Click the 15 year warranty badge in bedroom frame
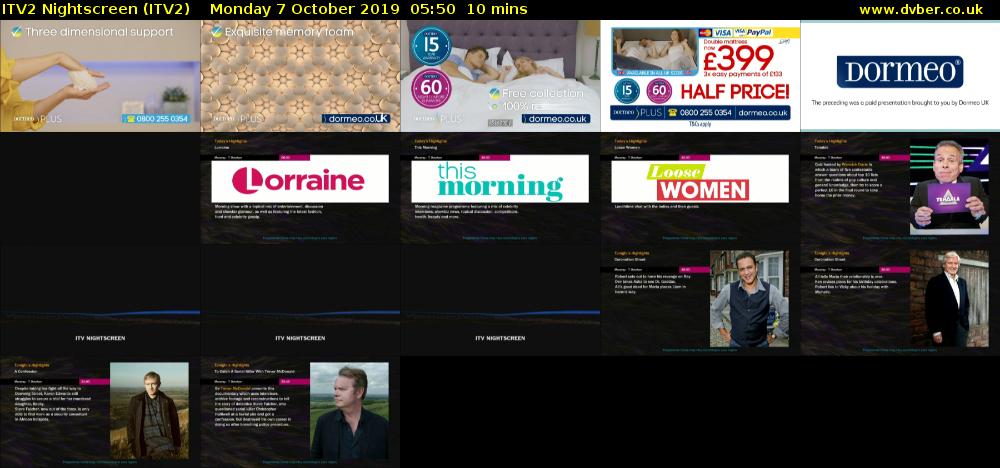1000x468 pixels. pos(432,46)
